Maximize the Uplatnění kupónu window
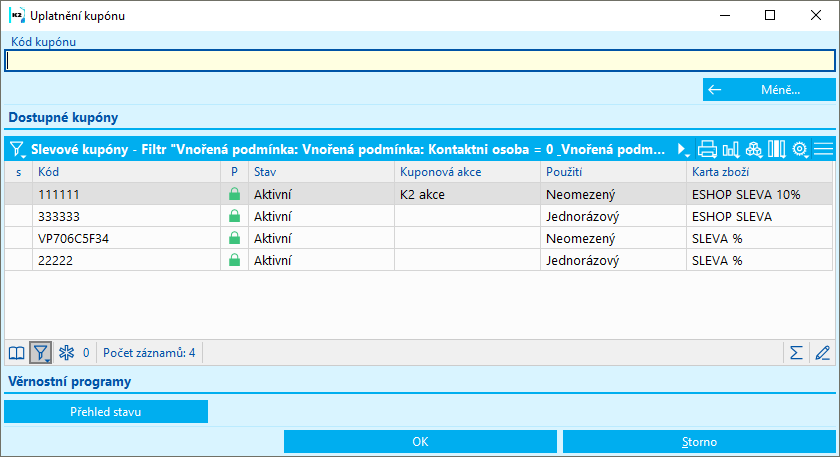 point(770,16)
